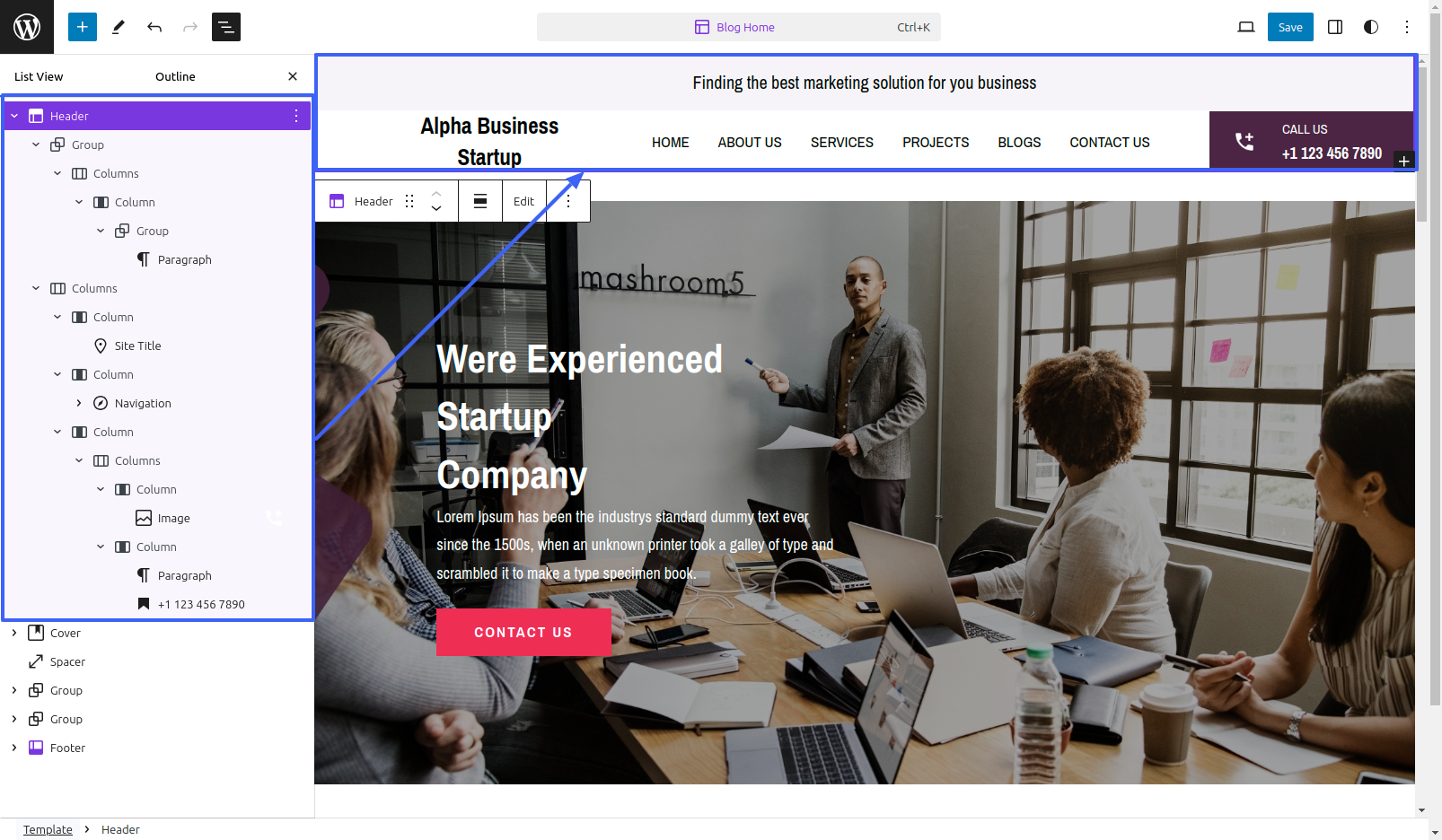The image size is (1442, 840).
Task: Open the WordPress logo site menu
Action: (x=27, y=27)
